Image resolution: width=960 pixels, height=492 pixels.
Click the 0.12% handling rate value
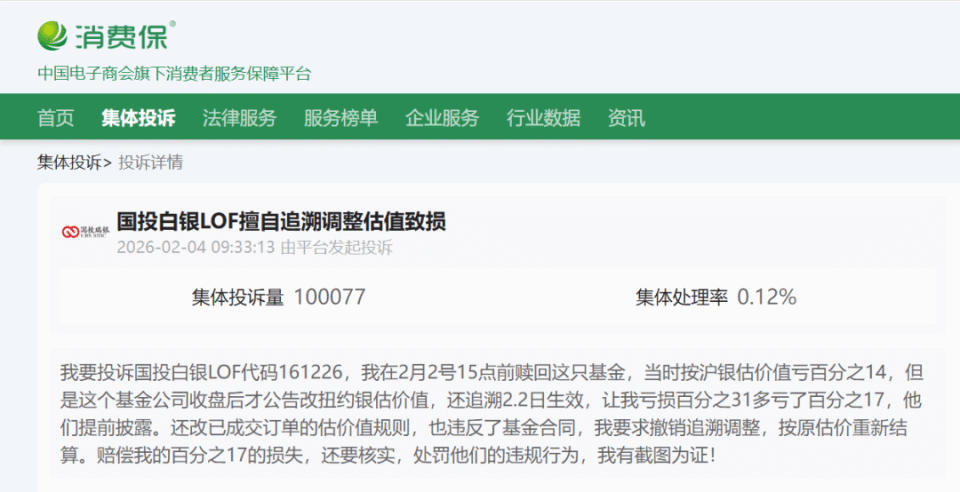click(x=767, y=297)
